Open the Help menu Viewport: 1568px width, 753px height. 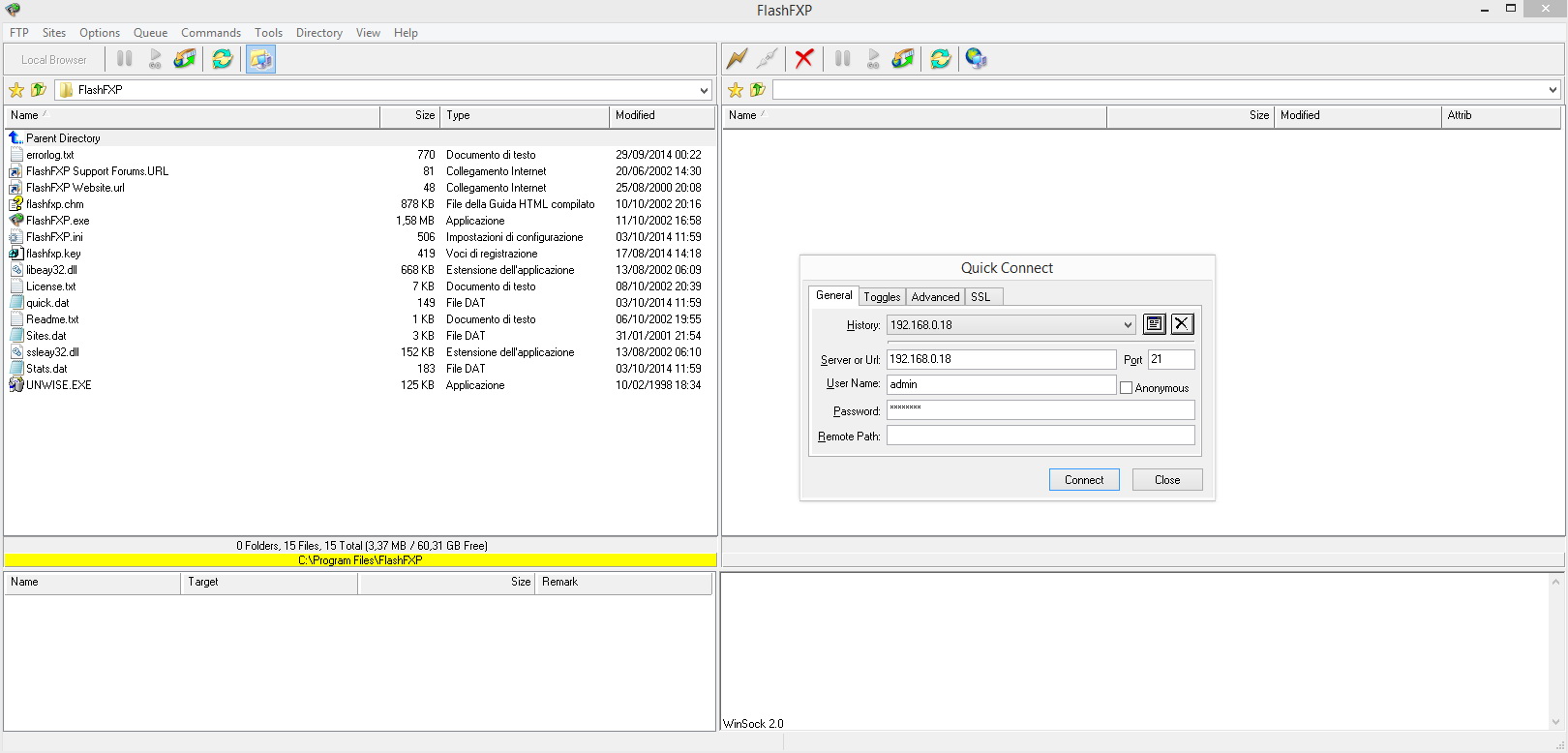pos(406,33)
